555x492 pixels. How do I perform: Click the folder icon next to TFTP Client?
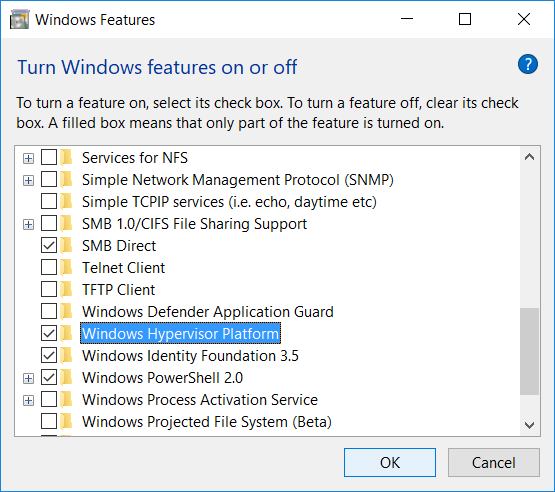66,290
